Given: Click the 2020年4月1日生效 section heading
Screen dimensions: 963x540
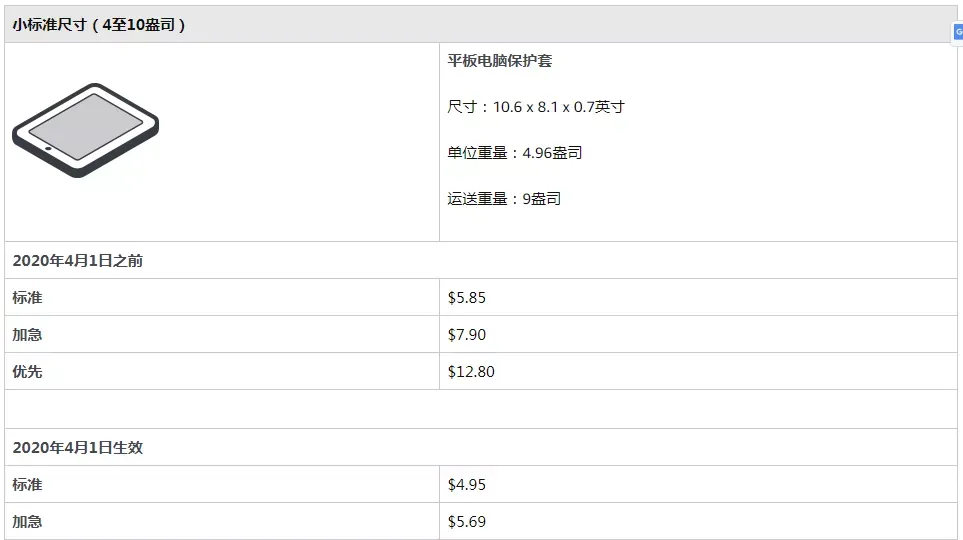Looking at the screenshot, I should pyautogui.click(x=77, y=447).
